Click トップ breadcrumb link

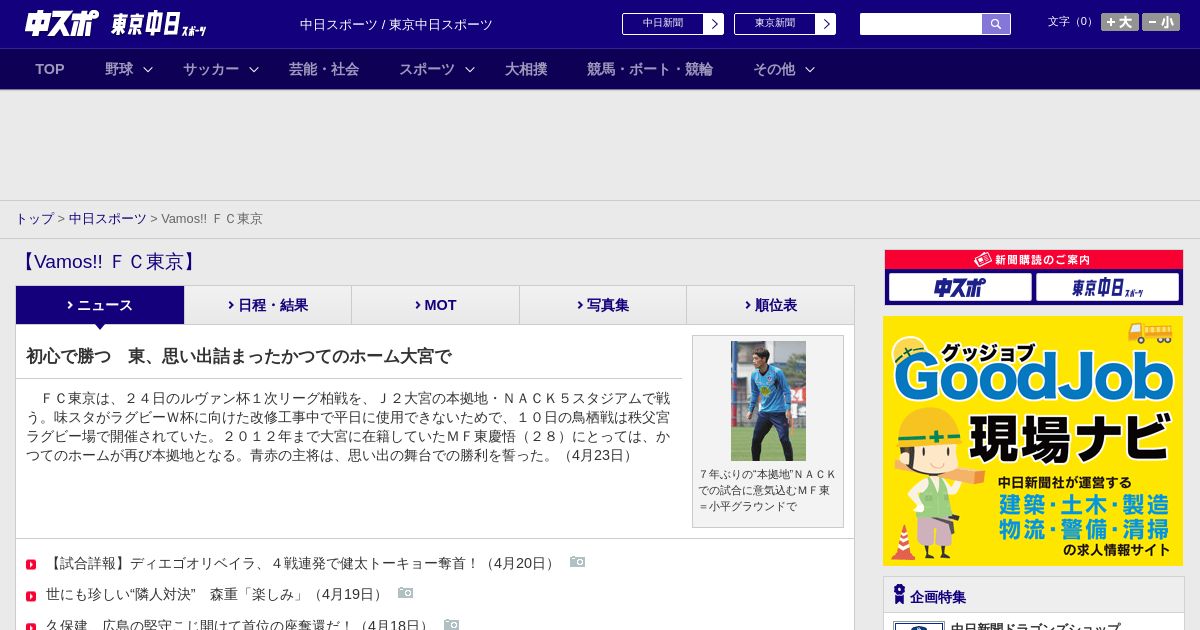(34, 218)
